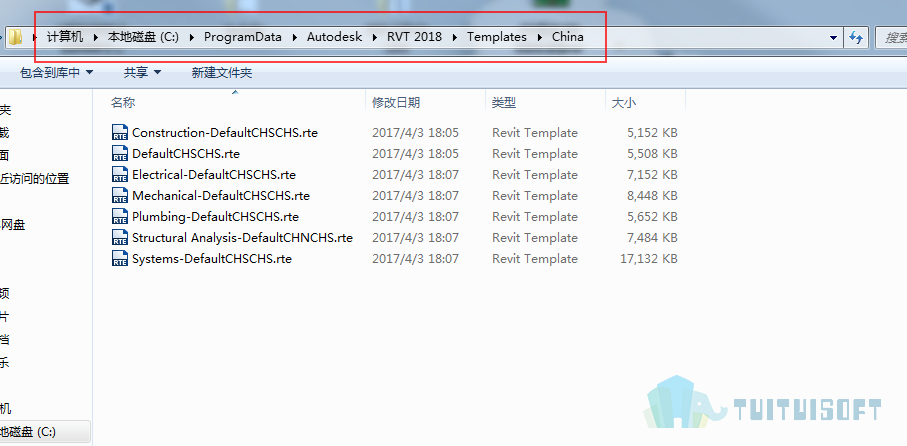Viewport: 907px width, 446px height.
Task: Click the 5,652 KB size value
Action: (652, 216)
